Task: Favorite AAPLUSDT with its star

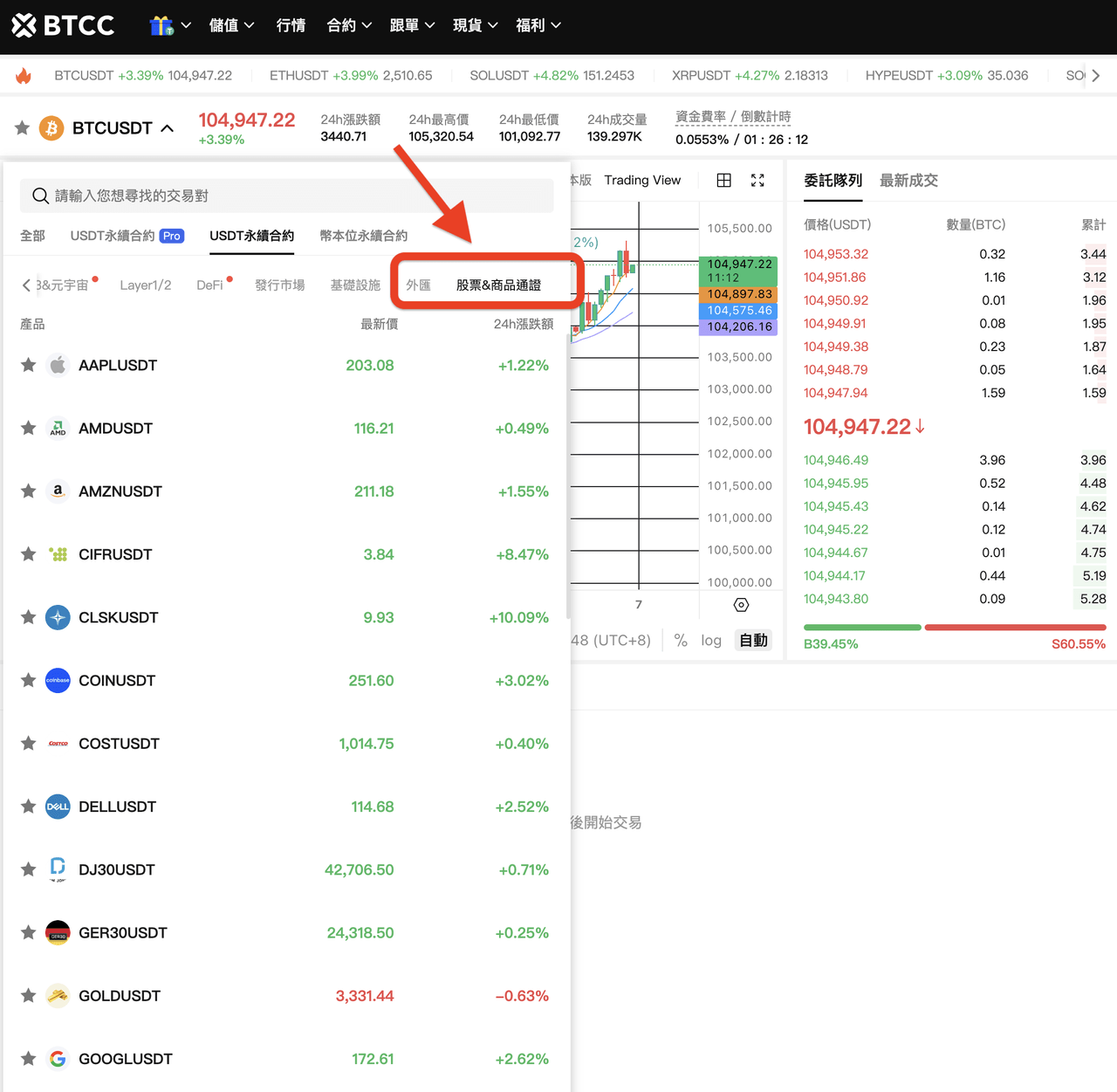Action: point(29,365)
